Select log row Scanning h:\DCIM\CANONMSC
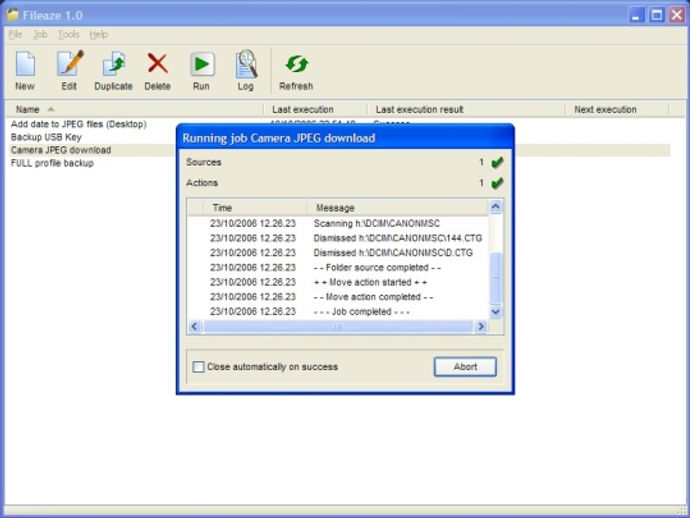The image size is (690, 518). click(338, 224)
